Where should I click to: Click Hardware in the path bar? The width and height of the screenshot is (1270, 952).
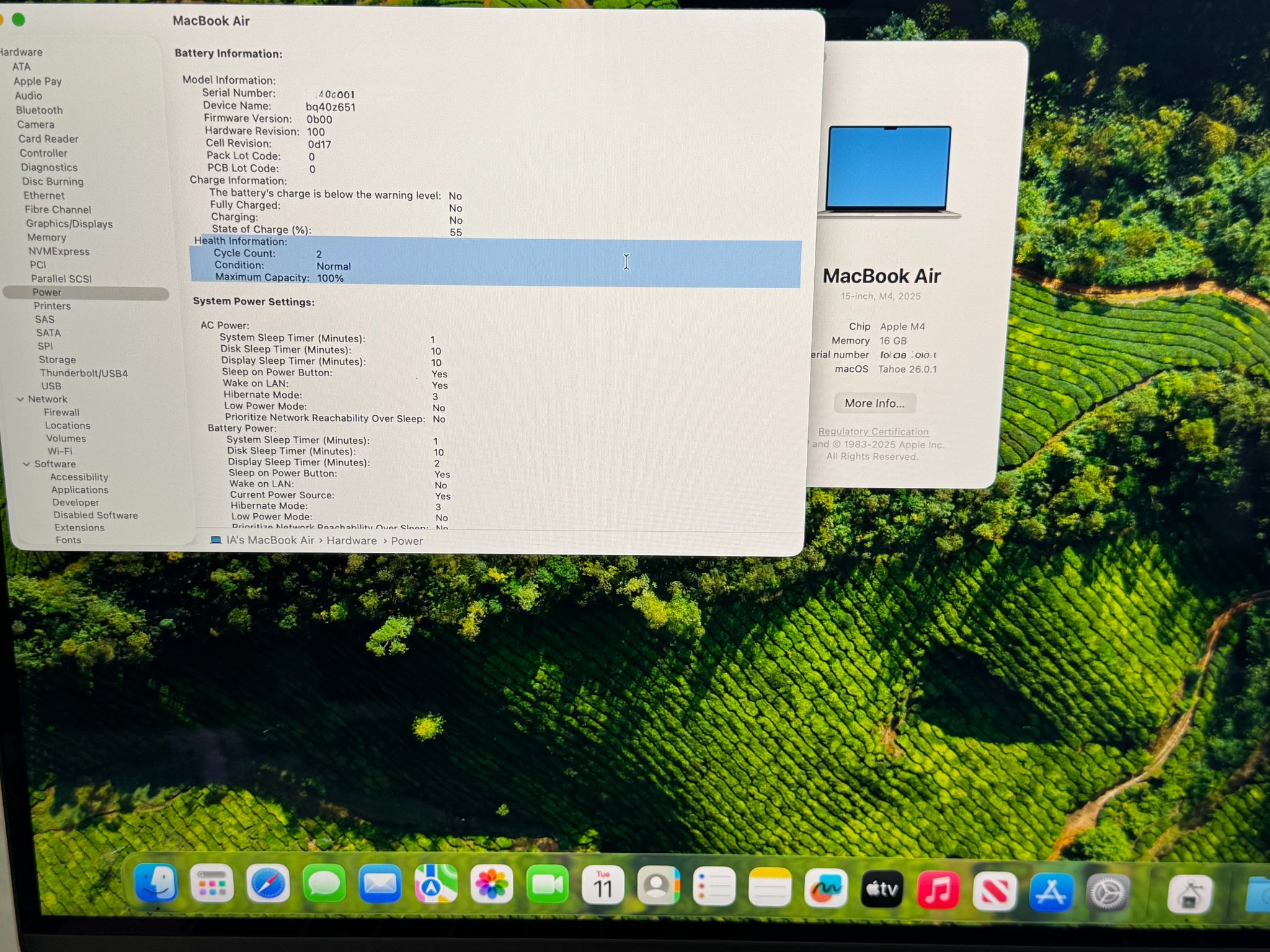(x=352, y=540)
